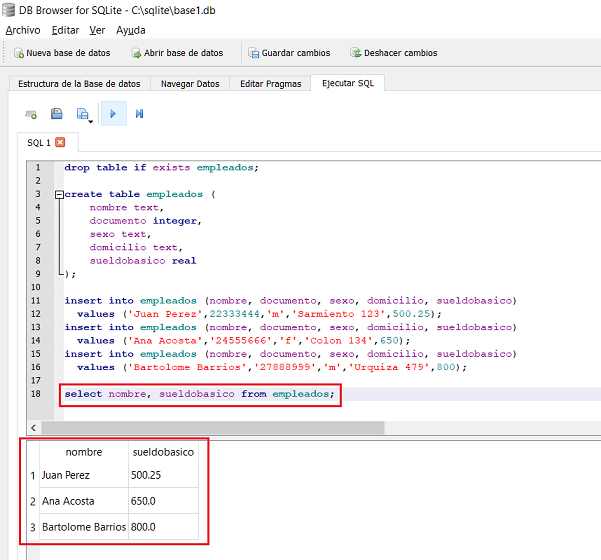Click the domicilio text line in editor
This screenshot has height=560, width=601.
click(136, 247)
